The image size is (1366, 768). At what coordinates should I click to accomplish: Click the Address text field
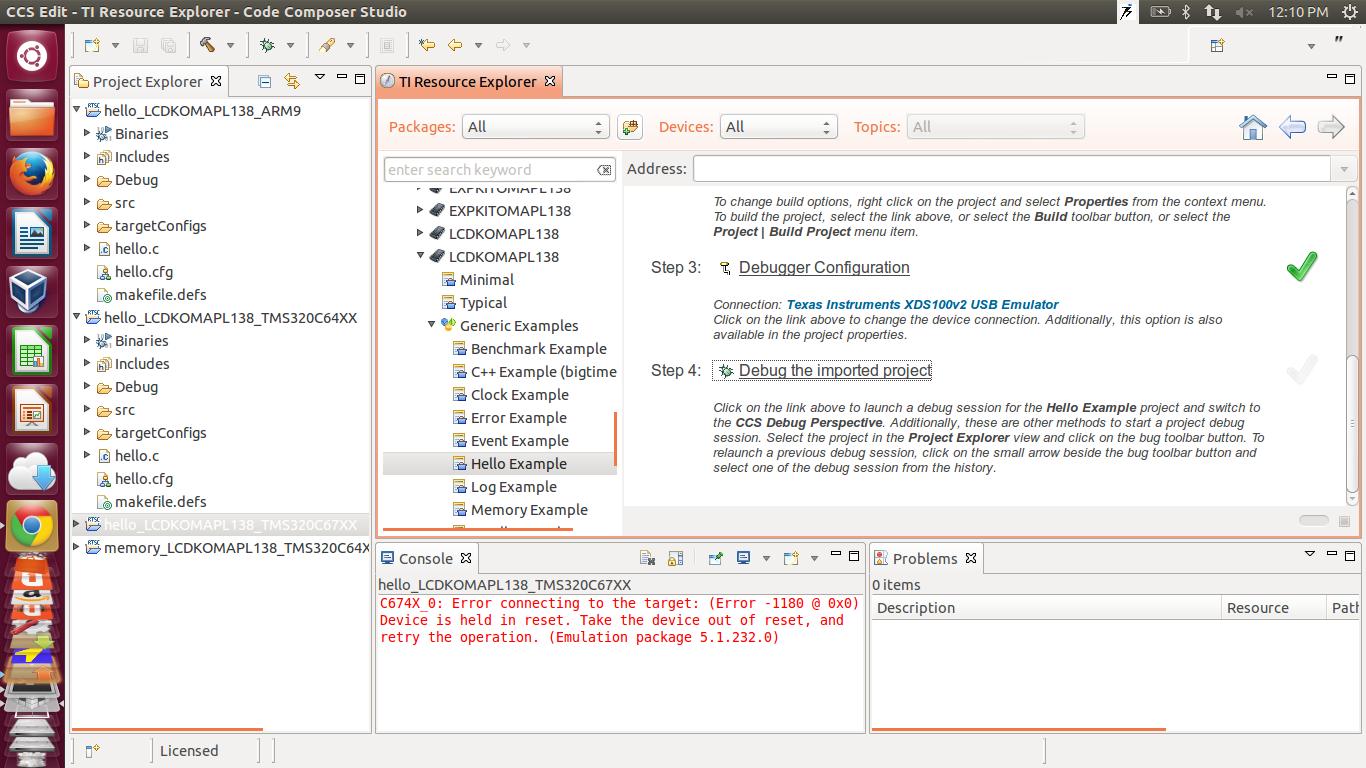[1012, 169]
